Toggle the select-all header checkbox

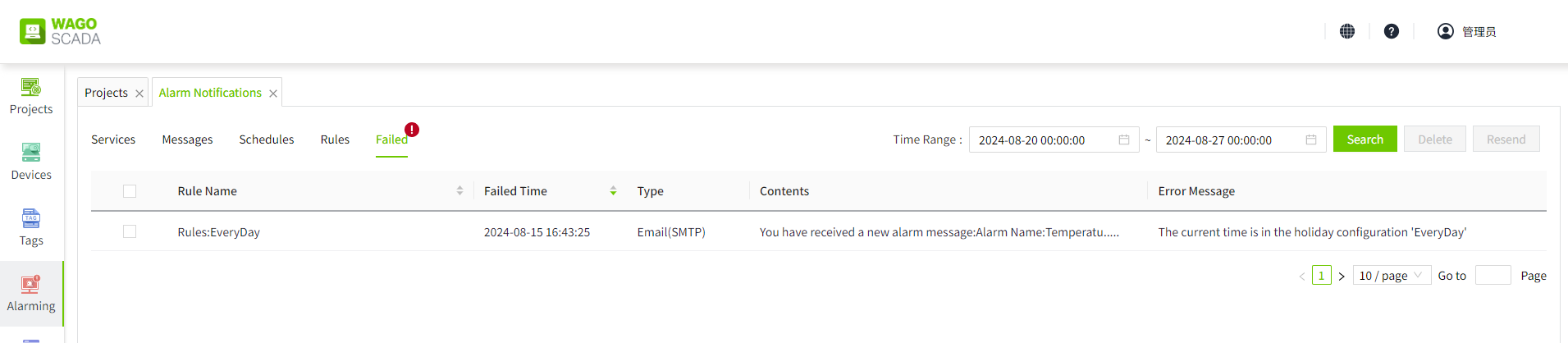130,191
